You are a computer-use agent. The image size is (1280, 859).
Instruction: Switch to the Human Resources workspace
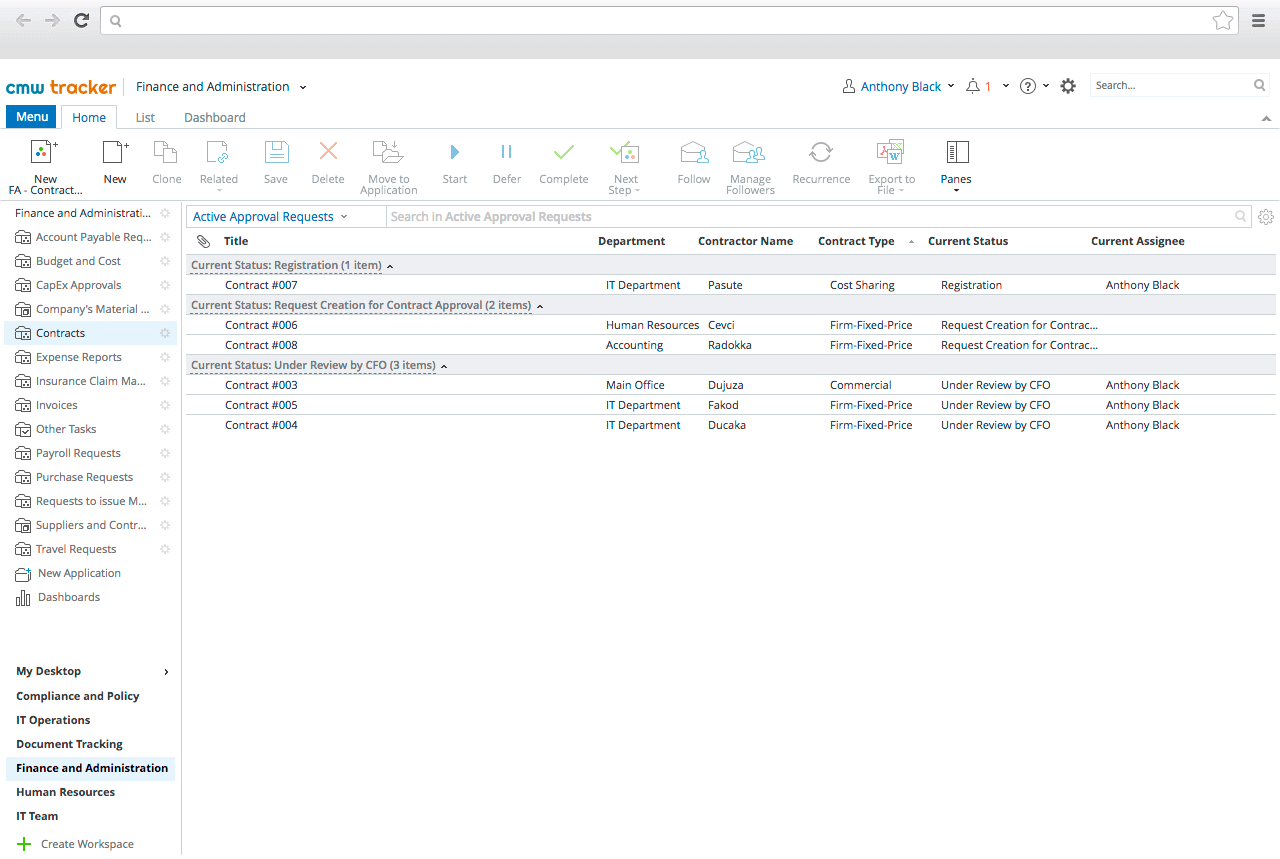pos(65,792)
